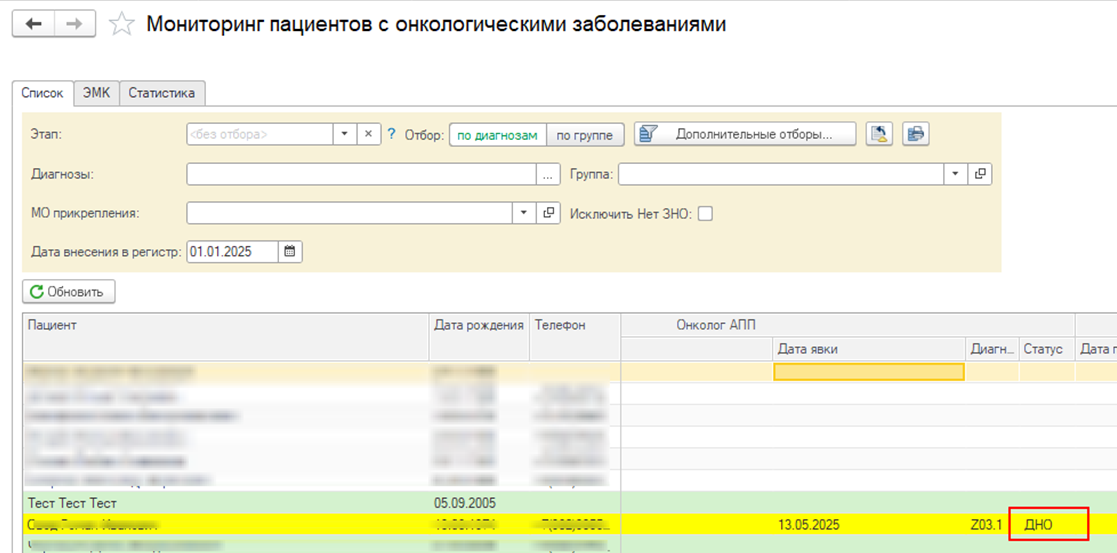The width and height of the screenshot is (1117, 553).
Task: Click the back navigation arrow
Action: tap(33, 24)
